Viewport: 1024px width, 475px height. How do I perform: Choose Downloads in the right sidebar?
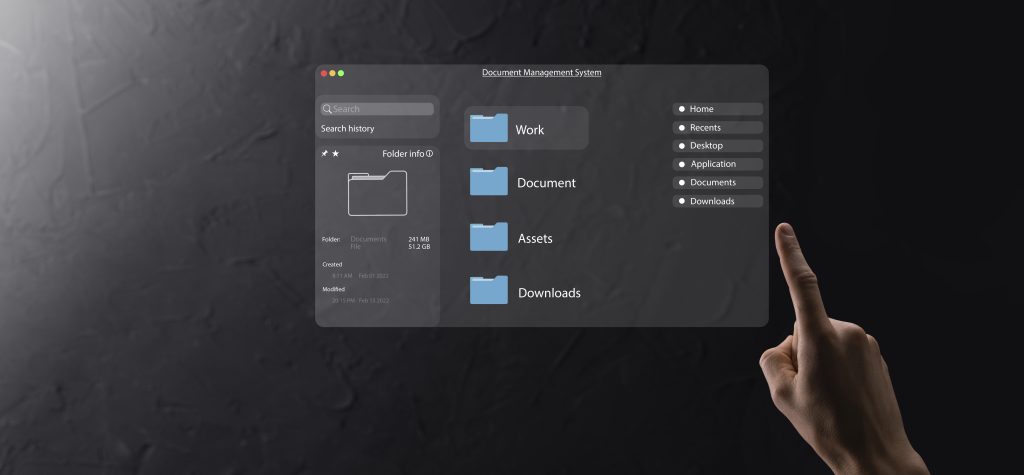718,201
